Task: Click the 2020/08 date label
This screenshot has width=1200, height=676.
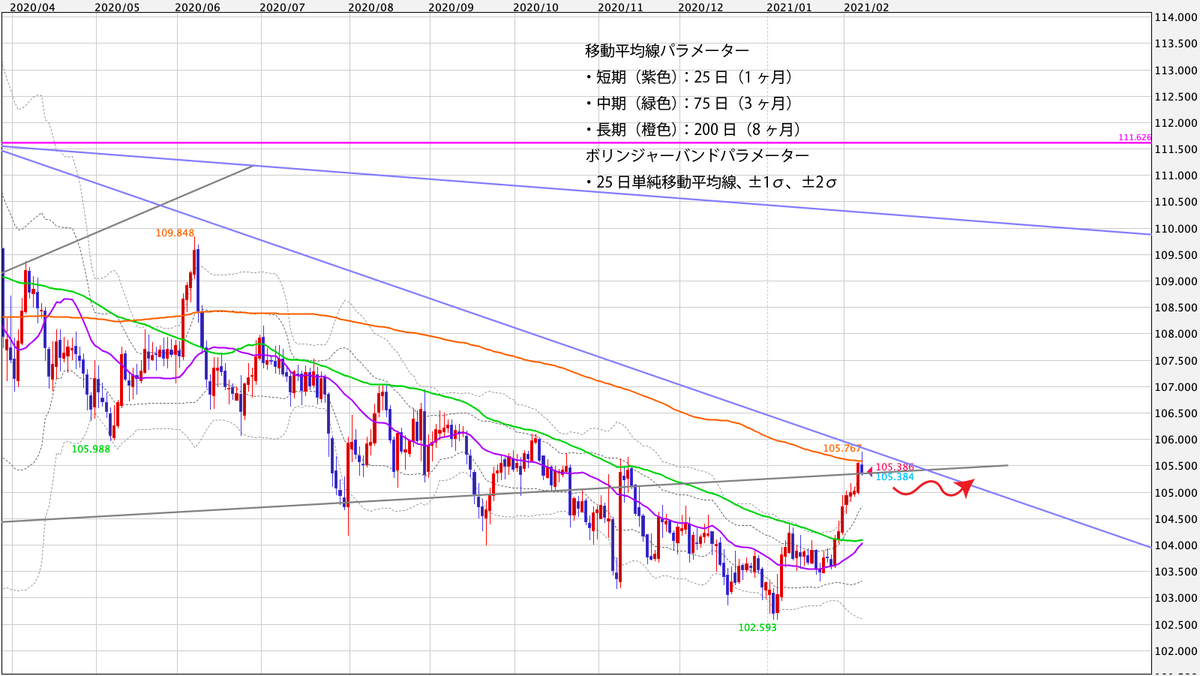Action: (371, 6)
